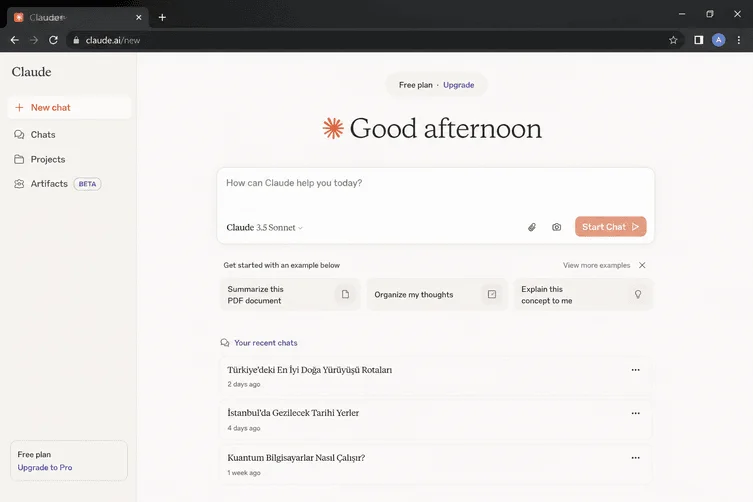The width and height of the screenshot is (753, 502).
Task: Select 'Organize my thoughts' example
Action: point(437,294)
